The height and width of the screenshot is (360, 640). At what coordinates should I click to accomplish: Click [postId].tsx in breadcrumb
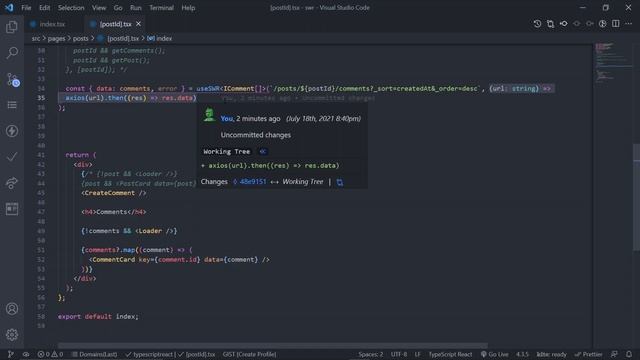tap(123, 38)
